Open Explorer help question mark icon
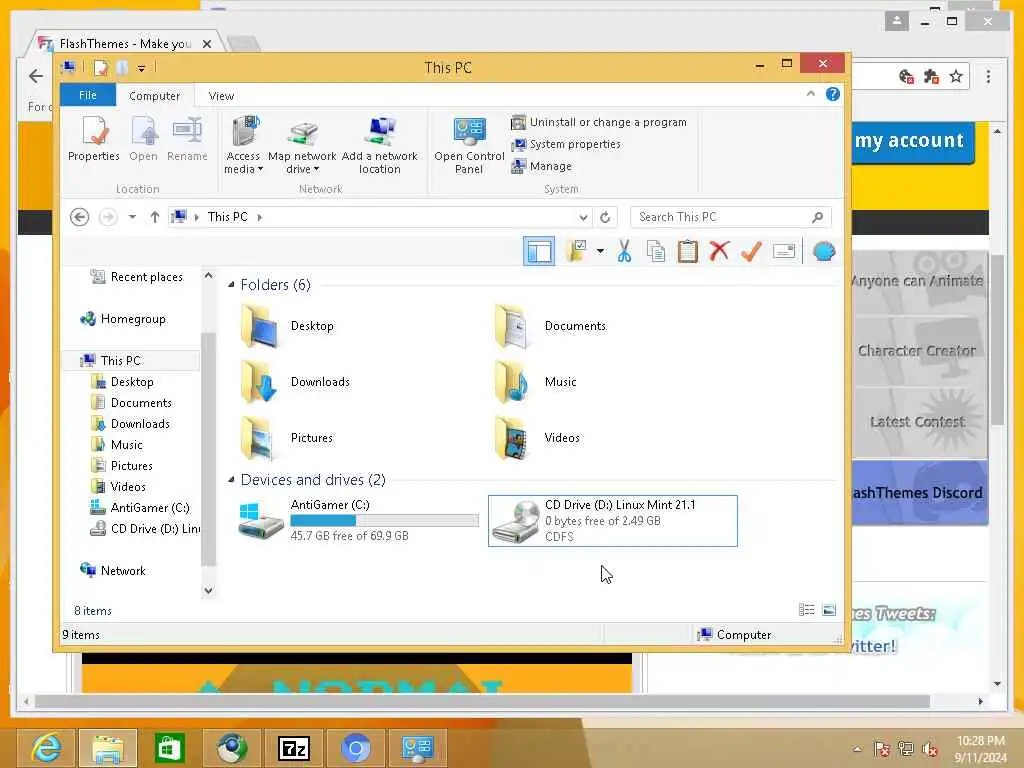Viewport: 1024px width, 768px height. 833,94
